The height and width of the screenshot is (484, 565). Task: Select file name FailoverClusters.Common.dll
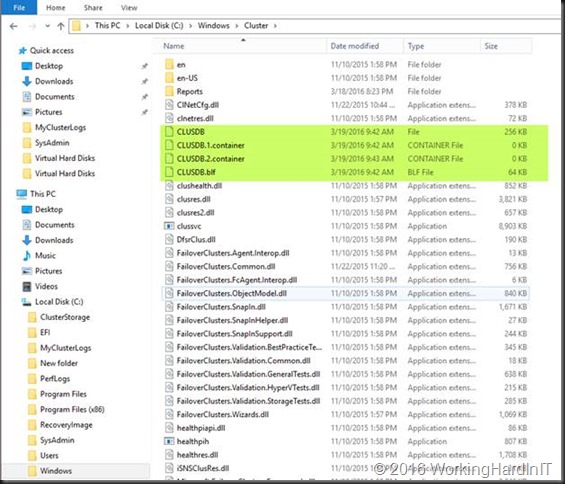pyautogui.click(x=226, y=267)
